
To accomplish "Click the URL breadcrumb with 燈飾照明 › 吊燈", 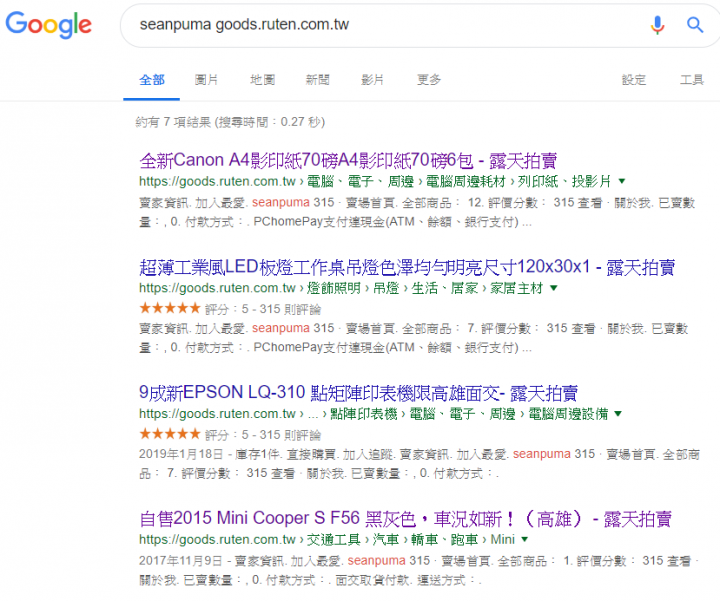I will tap(341, 288).
